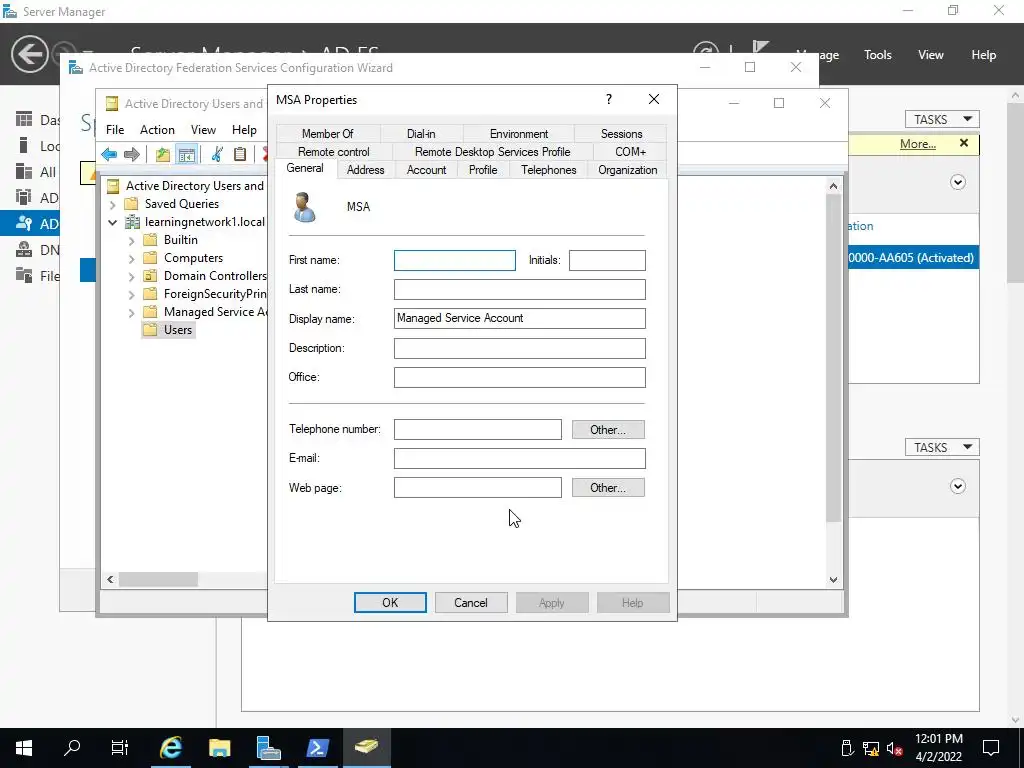1024x768 pixels.
Task: Switch to Server Manager taskbar icon
Action: (268, 748)
